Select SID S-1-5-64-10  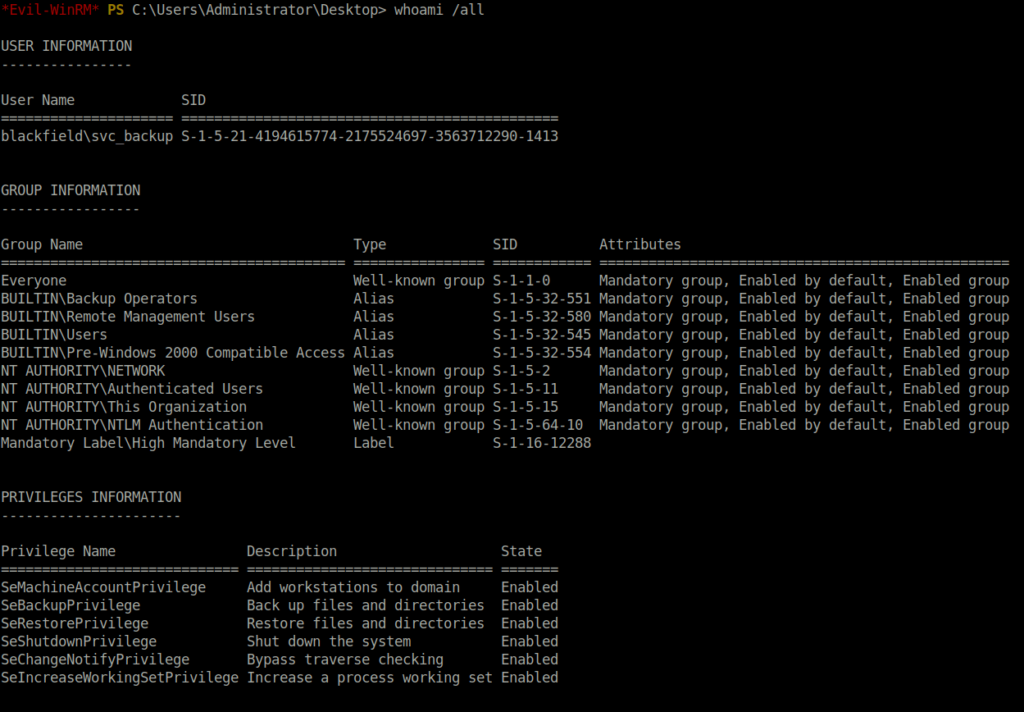pyautogui.click(x=537, y=425)
